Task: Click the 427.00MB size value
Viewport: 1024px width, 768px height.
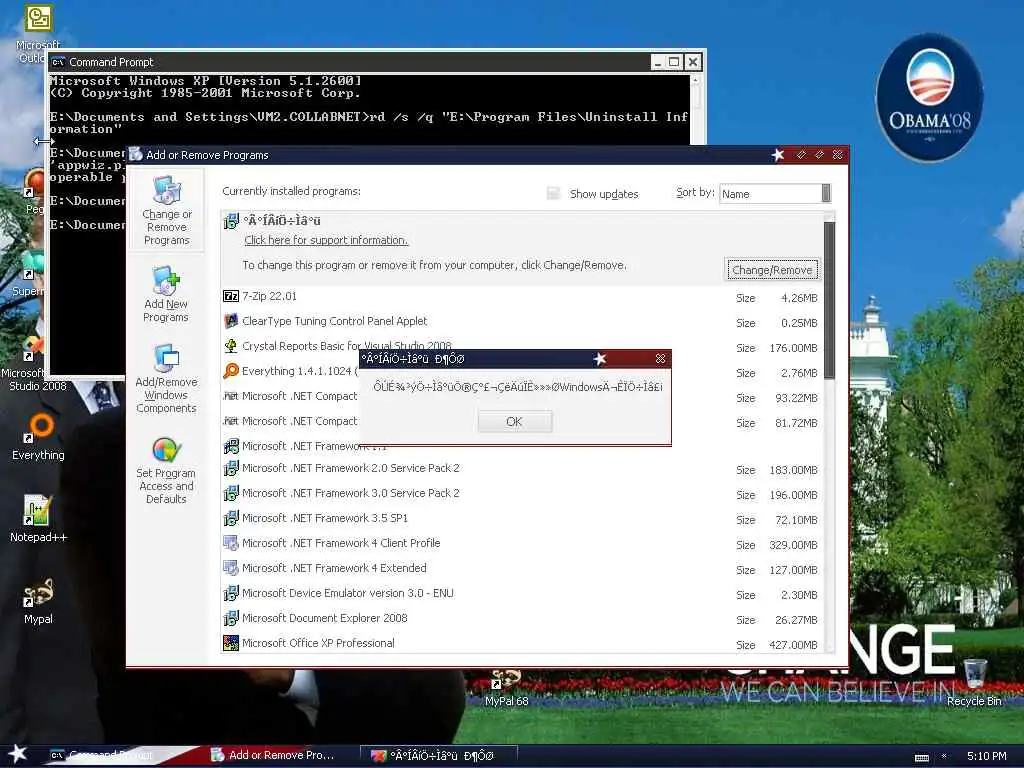Action: click(793, 645)
